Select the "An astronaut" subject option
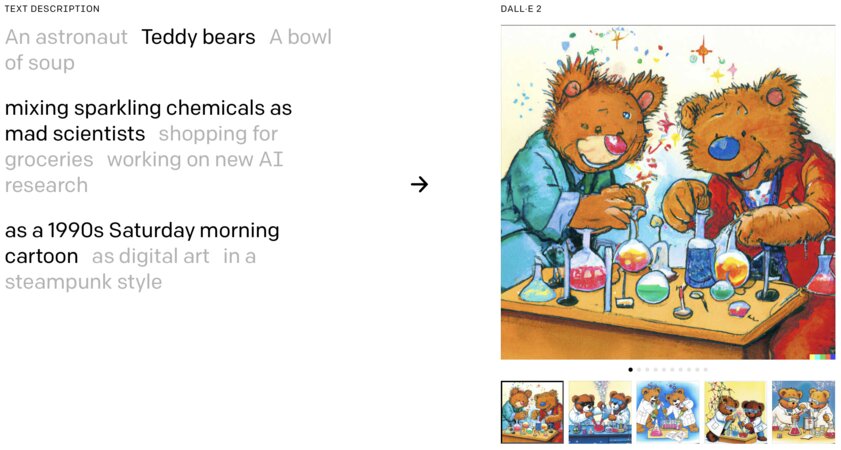 point(66,37)
